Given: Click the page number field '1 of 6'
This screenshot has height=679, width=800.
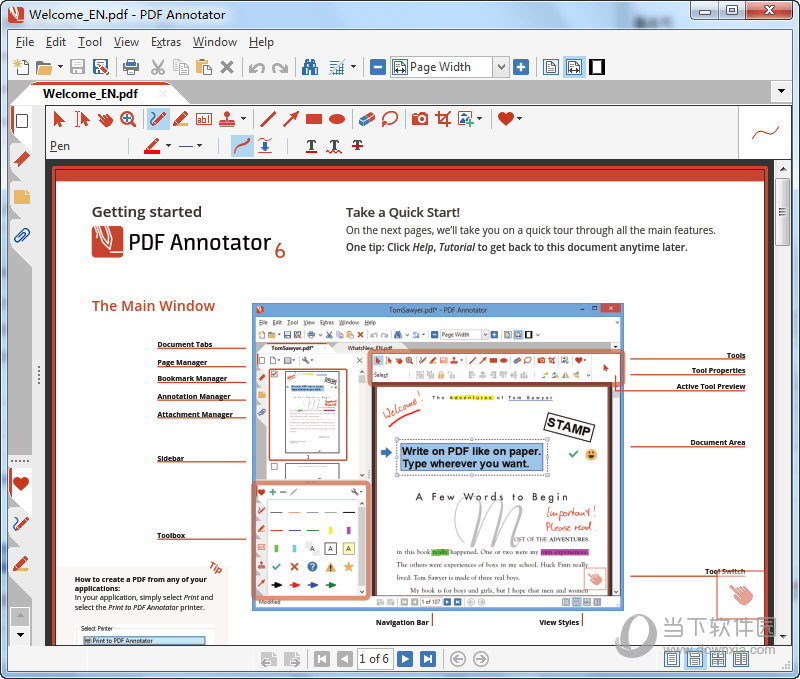Looking at the screenshot, I should coord(373,659).
